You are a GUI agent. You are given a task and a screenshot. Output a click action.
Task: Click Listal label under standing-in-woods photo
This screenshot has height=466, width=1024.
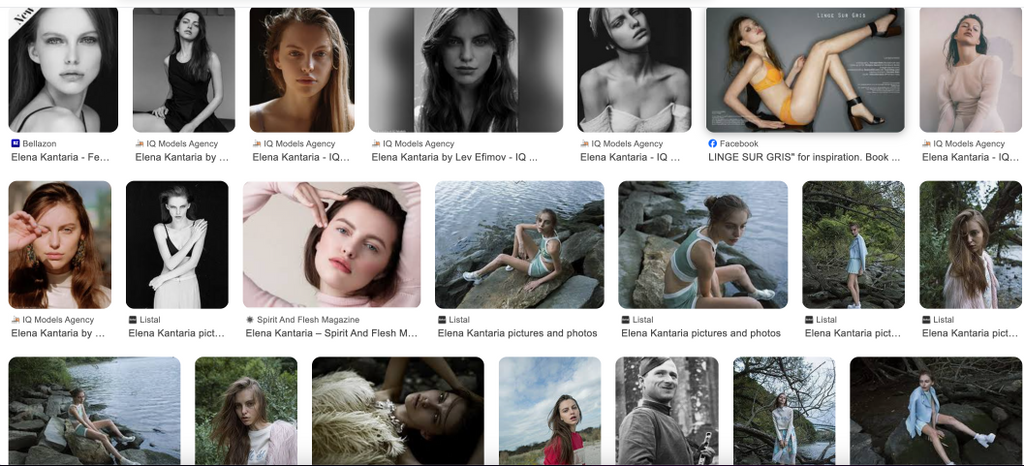pos(827,320)
